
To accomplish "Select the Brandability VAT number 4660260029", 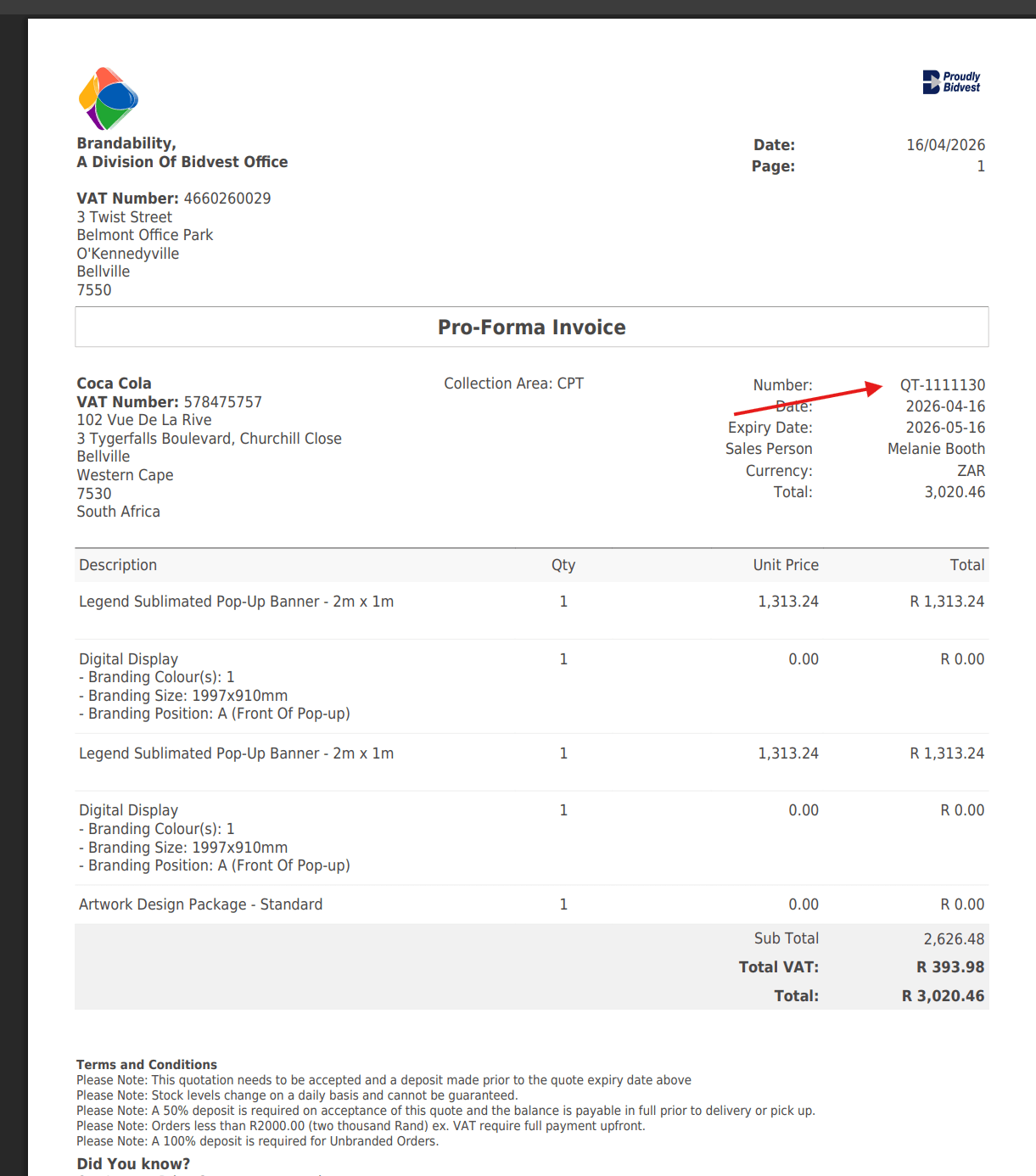I will coord(227,199).
